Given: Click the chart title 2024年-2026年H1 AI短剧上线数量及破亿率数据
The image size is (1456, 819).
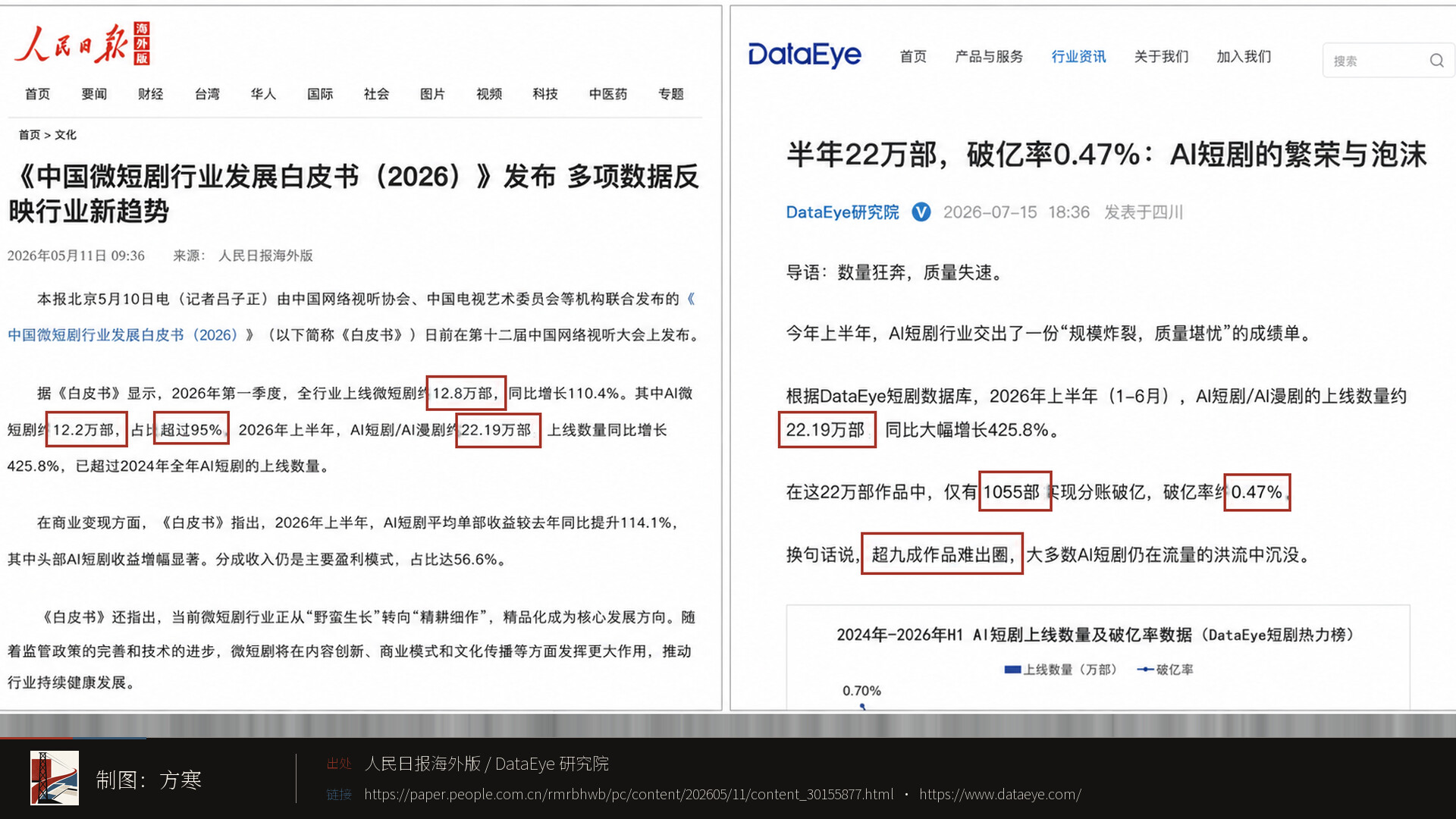Looking at the screenshot, I should point(1095,635).
